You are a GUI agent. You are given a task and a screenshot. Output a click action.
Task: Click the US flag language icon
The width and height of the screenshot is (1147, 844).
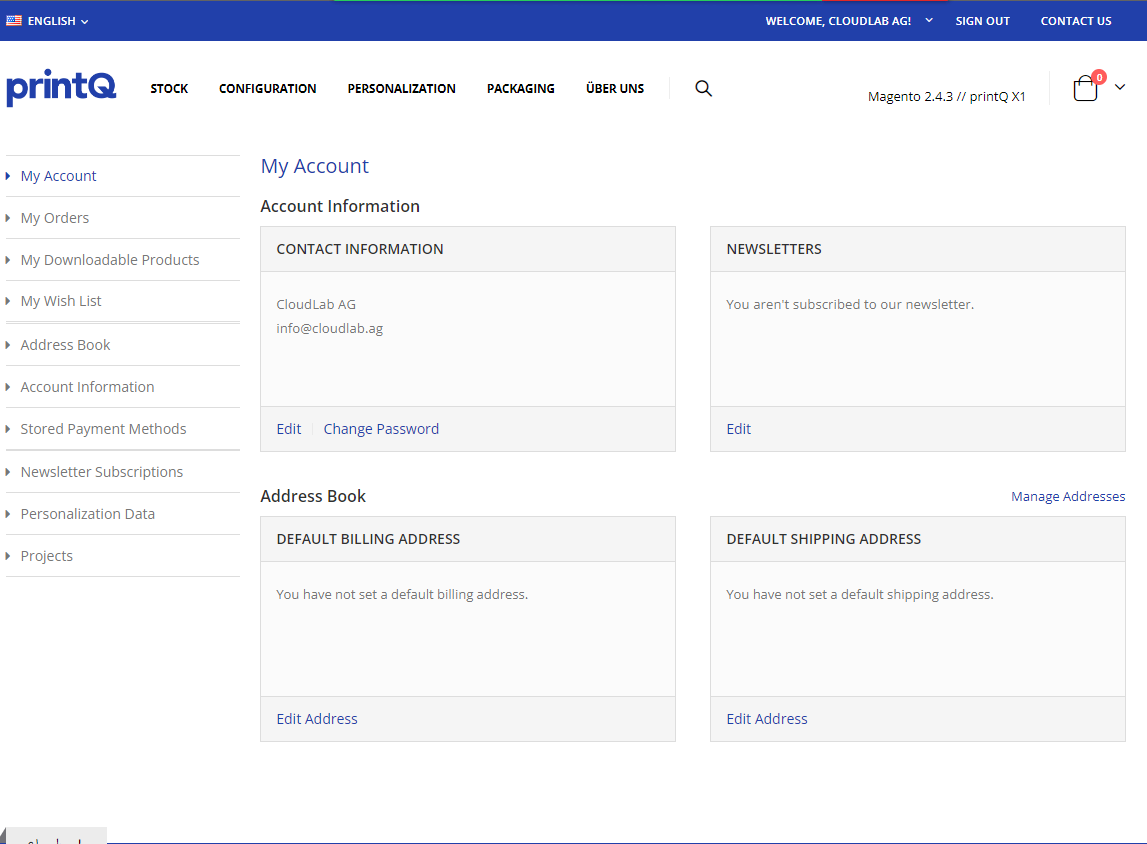pyautogui.click(x=14, y=20)
